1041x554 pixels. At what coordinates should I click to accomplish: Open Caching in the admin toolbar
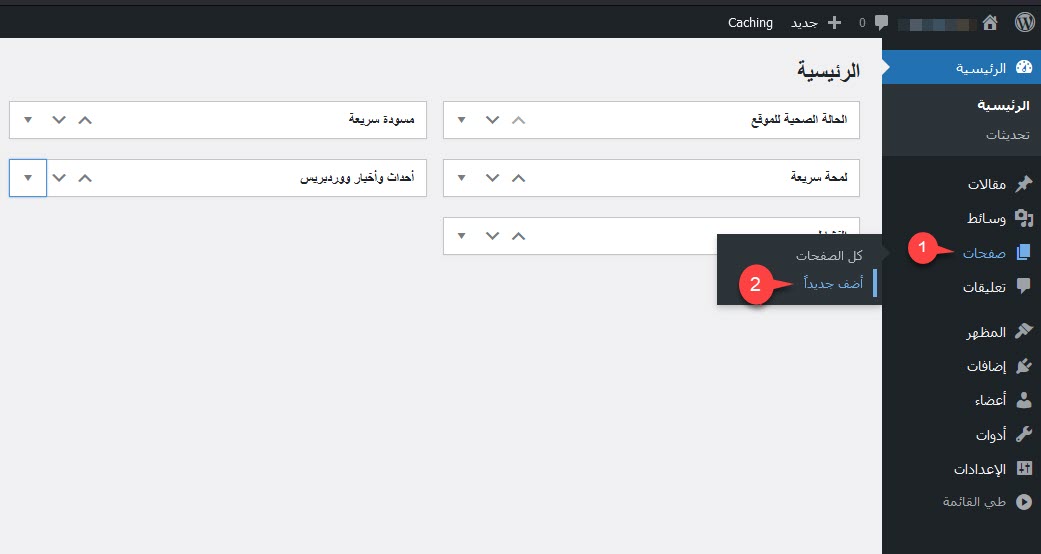(x=750, y=22)
